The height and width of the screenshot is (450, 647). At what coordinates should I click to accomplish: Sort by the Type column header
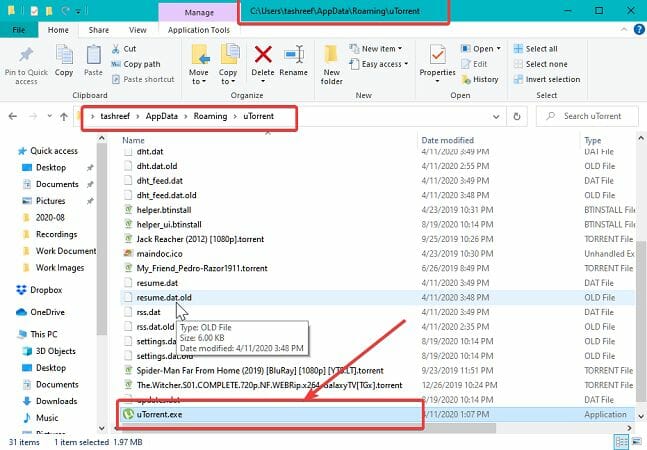click(x=593, y=140)
